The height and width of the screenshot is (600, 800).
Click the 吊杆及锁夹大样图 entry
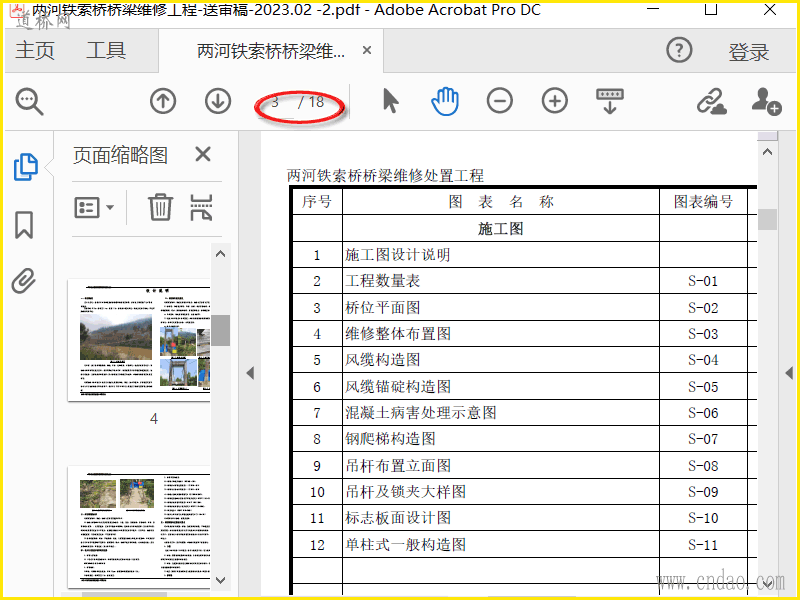pyautogui.click(x=406, y=492)
